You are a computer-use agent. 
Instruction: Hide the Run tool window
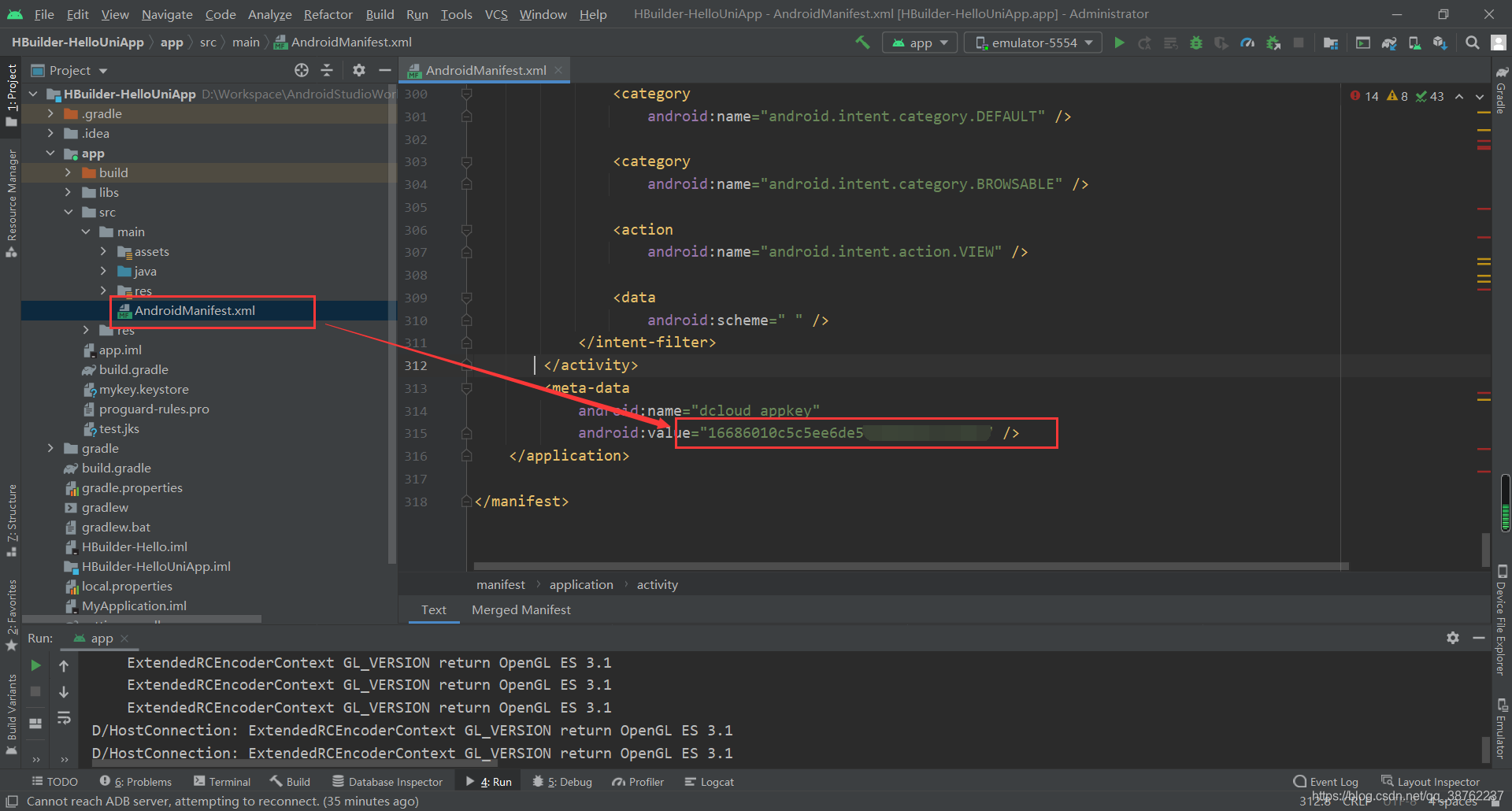click(1479, 638)
